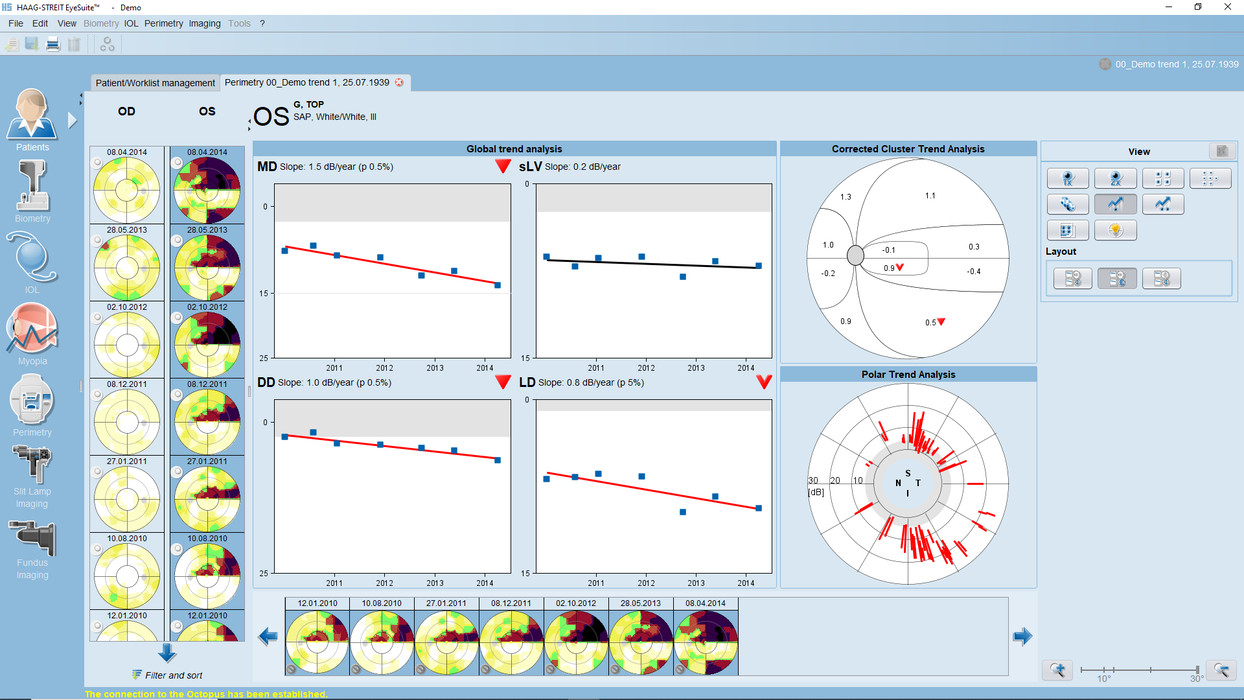The height and width of the screenshot is (700, 1244).
Task: Open the Patients module in sidebar
Action: point(32,117)
